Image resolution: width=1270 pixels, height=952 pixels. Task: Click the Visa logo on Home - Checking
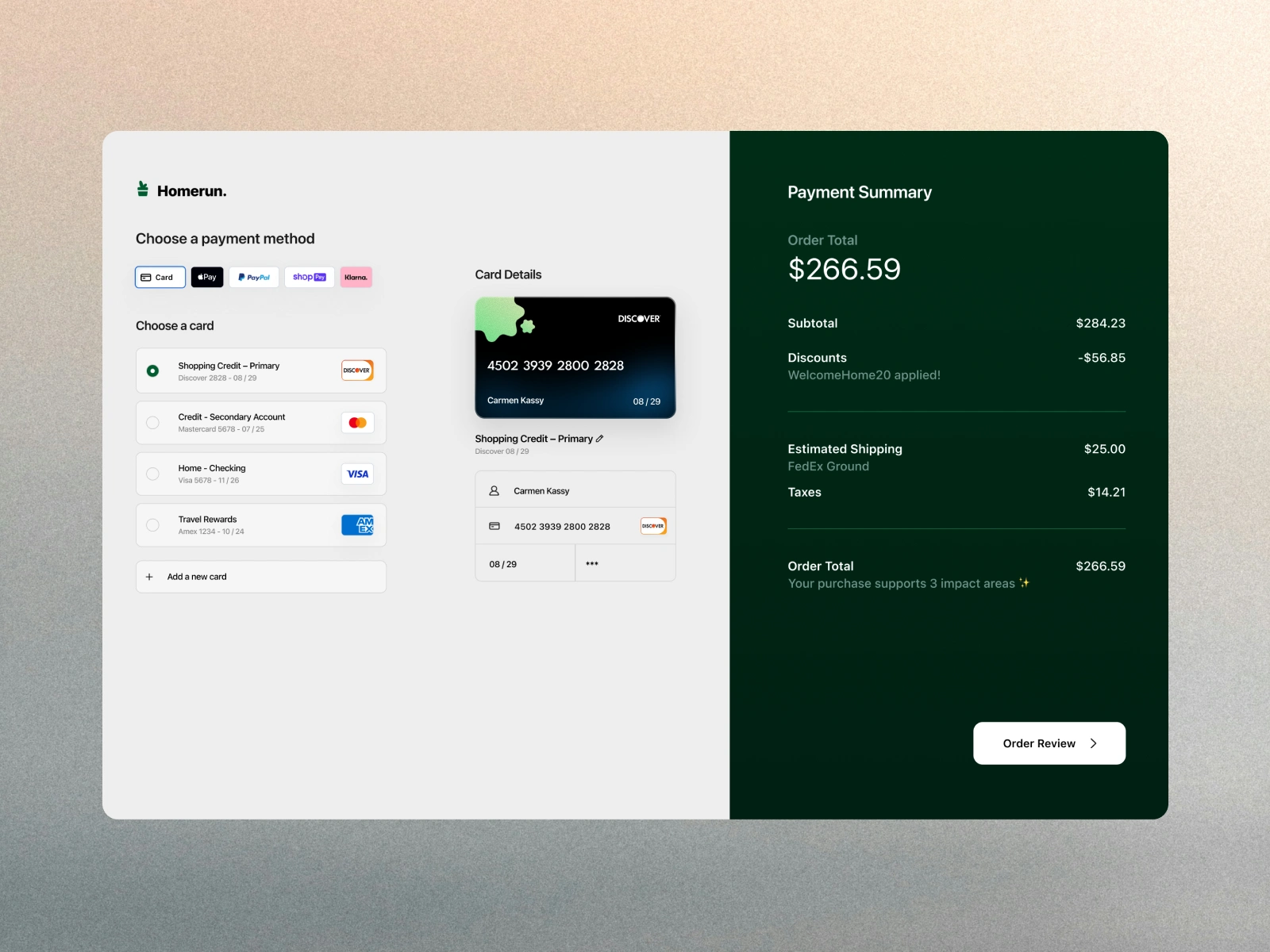pos(357,474)
